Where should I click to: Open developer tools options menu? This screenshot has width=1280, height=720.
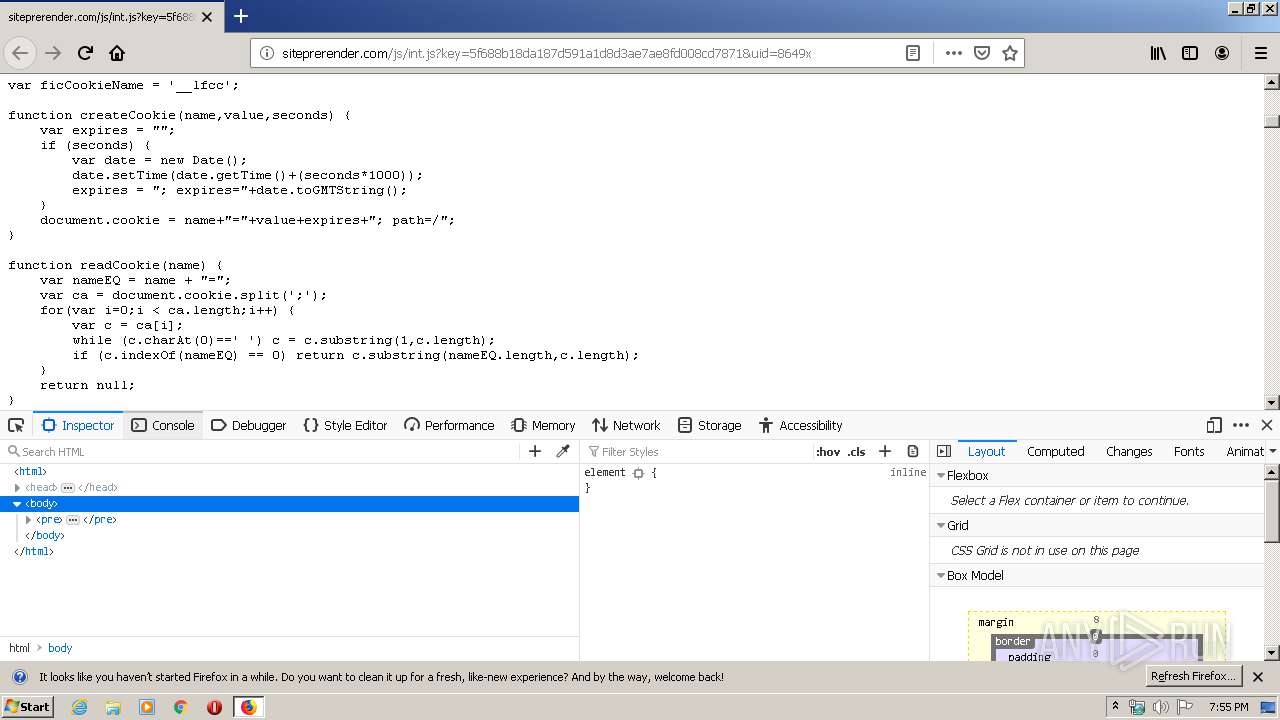click(x=1241, y=425)
